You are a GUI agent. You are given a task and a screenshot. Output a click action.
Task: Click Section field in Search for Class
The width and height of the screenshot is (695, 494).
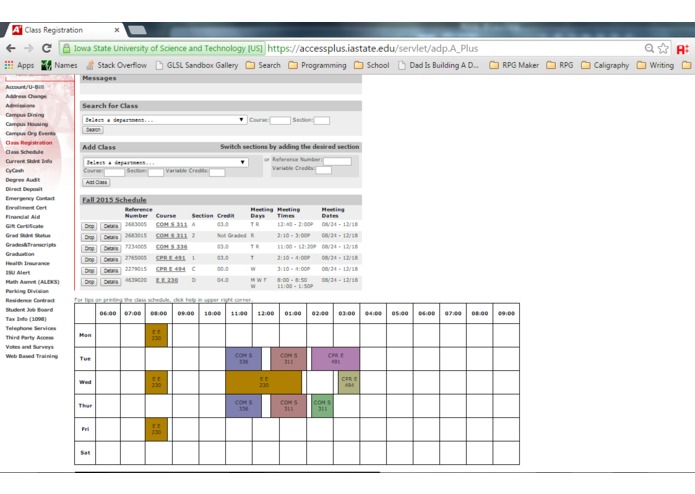[x=322, y=121]
